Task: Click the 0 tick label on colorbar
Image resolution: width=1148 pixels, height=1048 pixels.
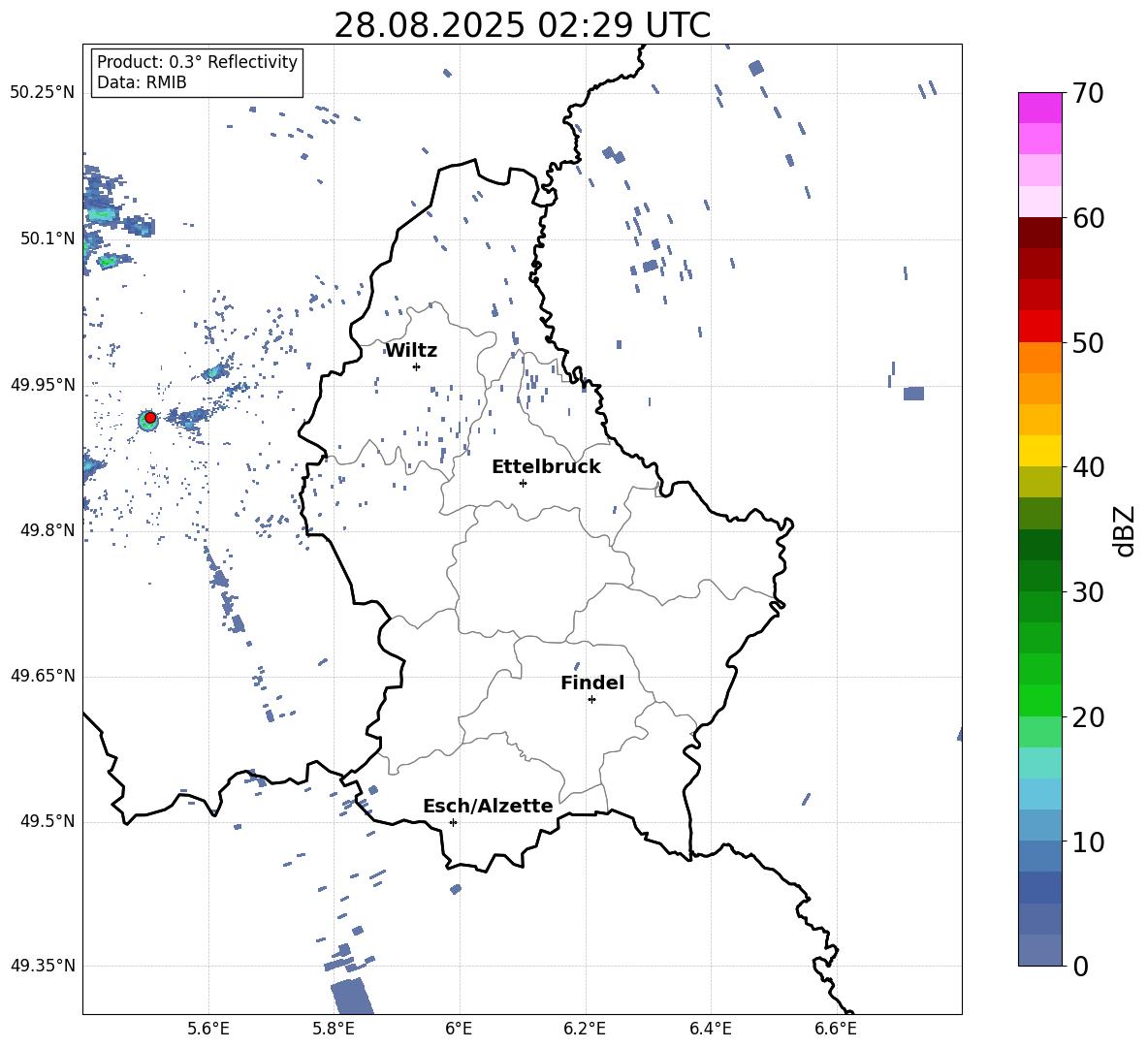Action: (x=1080, y=966)
